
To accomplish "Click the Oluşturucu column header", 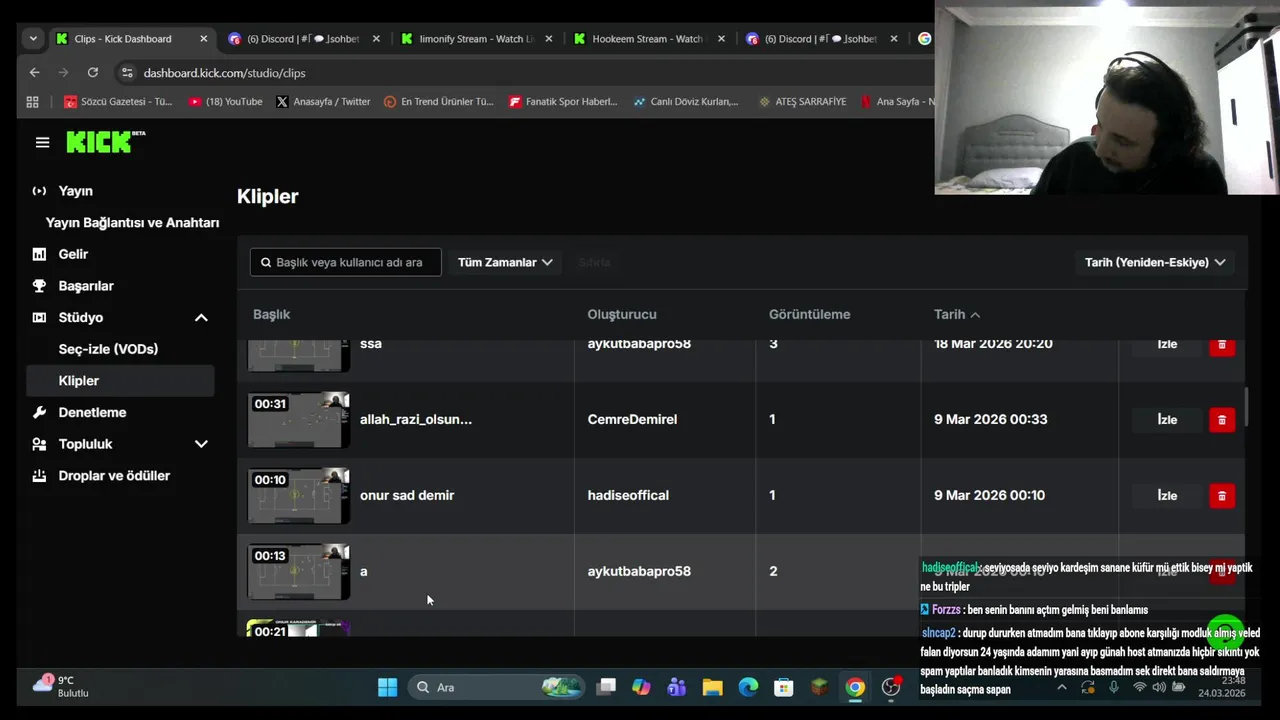I will click(x=621, y=314).
